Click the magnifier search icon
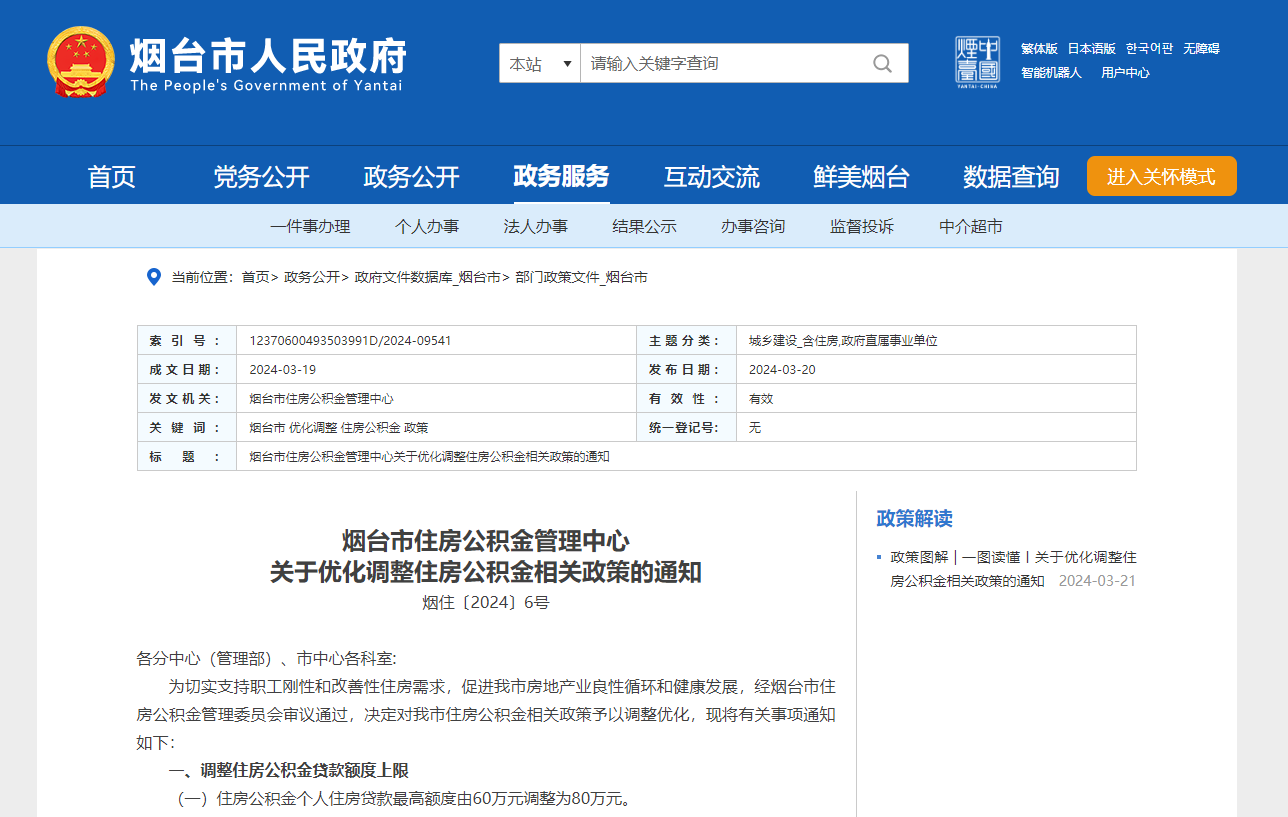Image resolution: width=1288 pixels, height=817 pixels. (x=882, y=64)
